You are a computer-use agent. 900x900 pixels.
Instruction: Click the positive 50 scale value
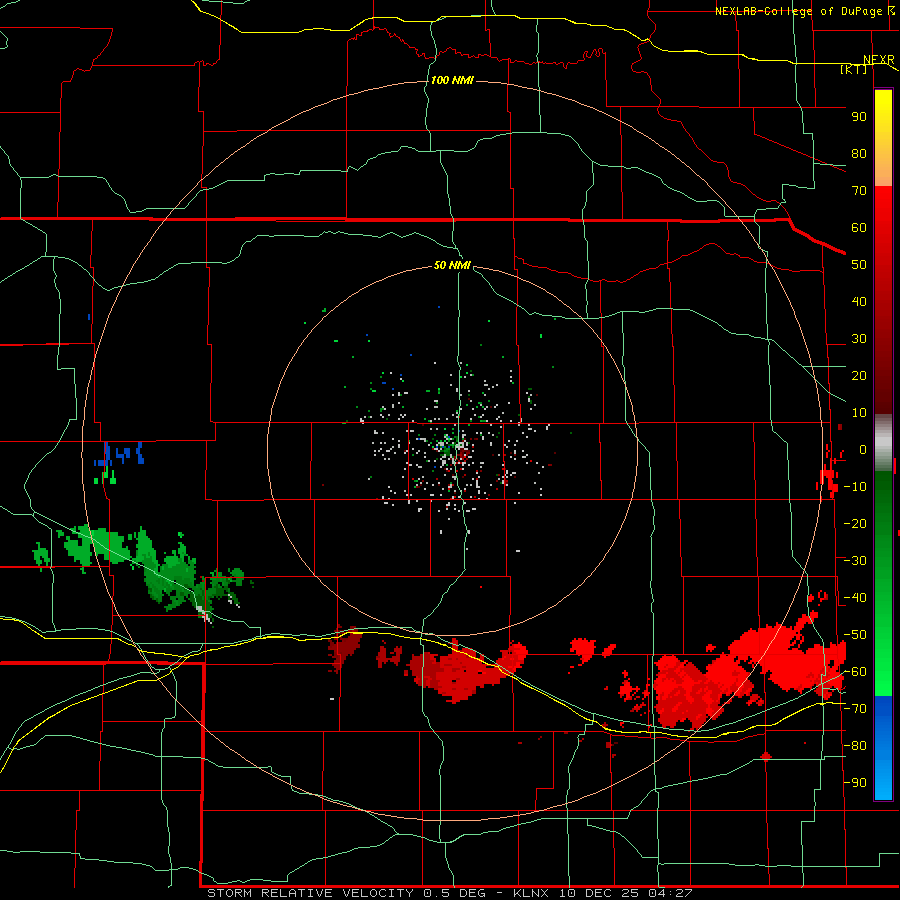(859, 265)
